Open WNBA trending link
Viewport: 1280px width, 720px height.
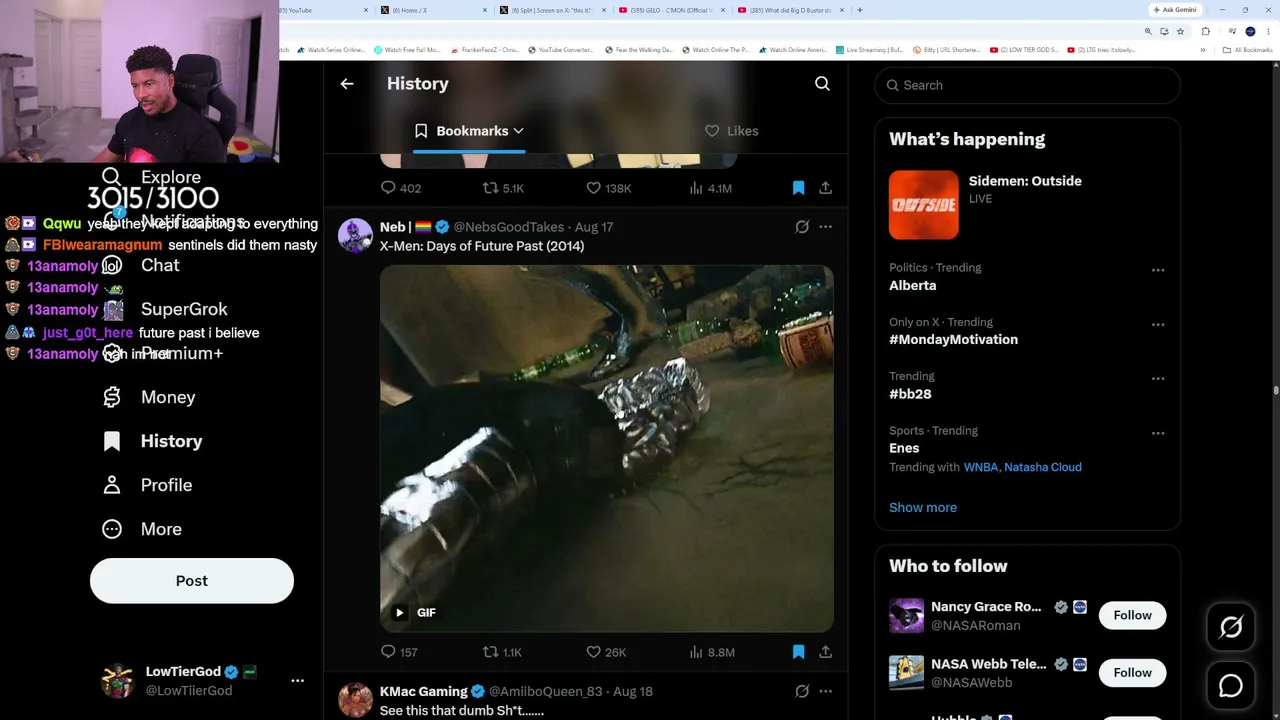[981, 467]
